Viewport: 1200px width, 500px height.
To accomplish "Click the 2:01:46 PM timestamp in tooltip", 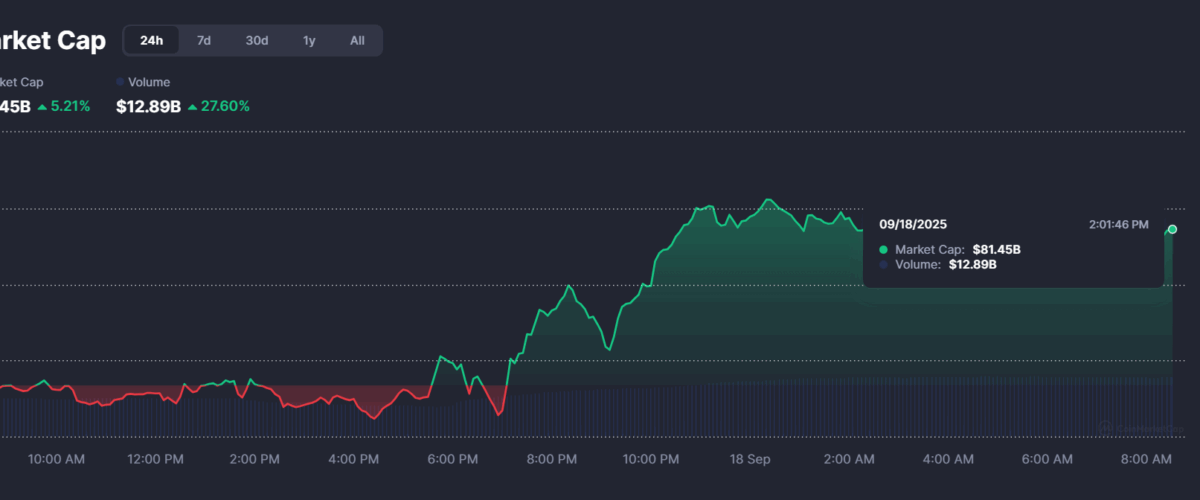I will (x=1118, y=225).
